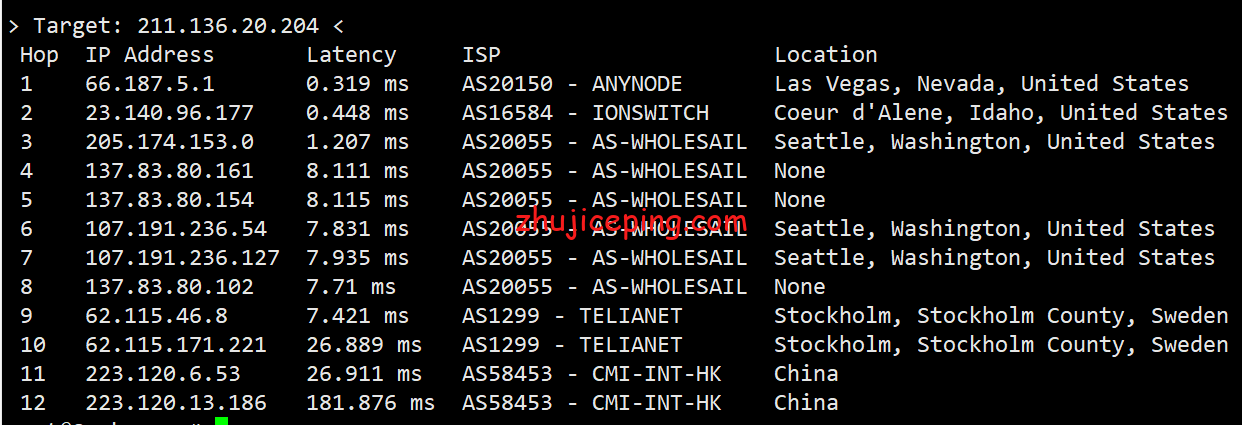Click the target IP 211.136.20.204
The width and height of the screenshot is (1242, 425).
[228, 25]
